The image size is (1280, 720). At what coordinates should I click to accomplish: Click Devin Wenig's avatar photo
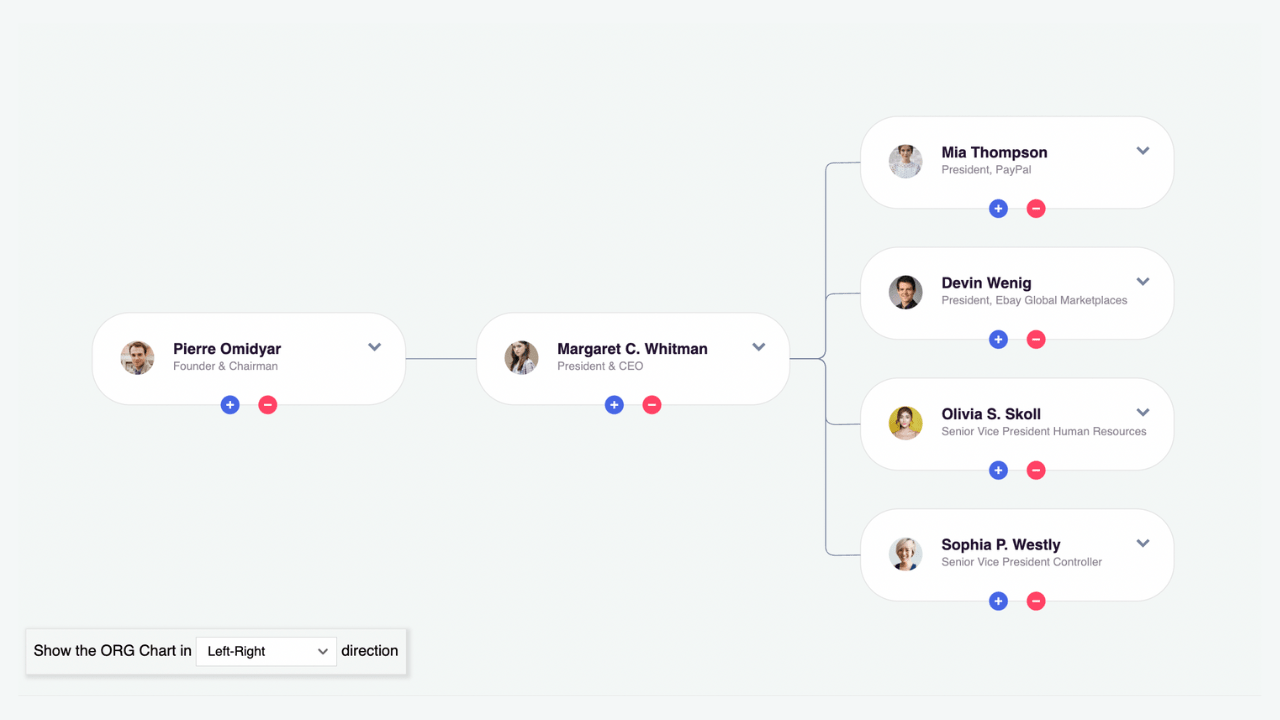905,293
